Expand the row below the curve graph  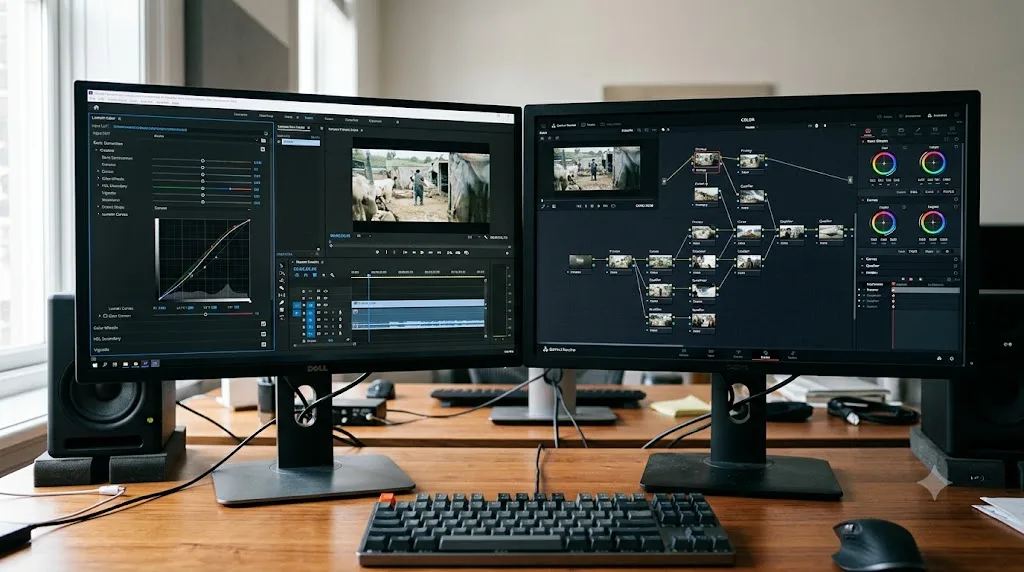click(99, 315)
